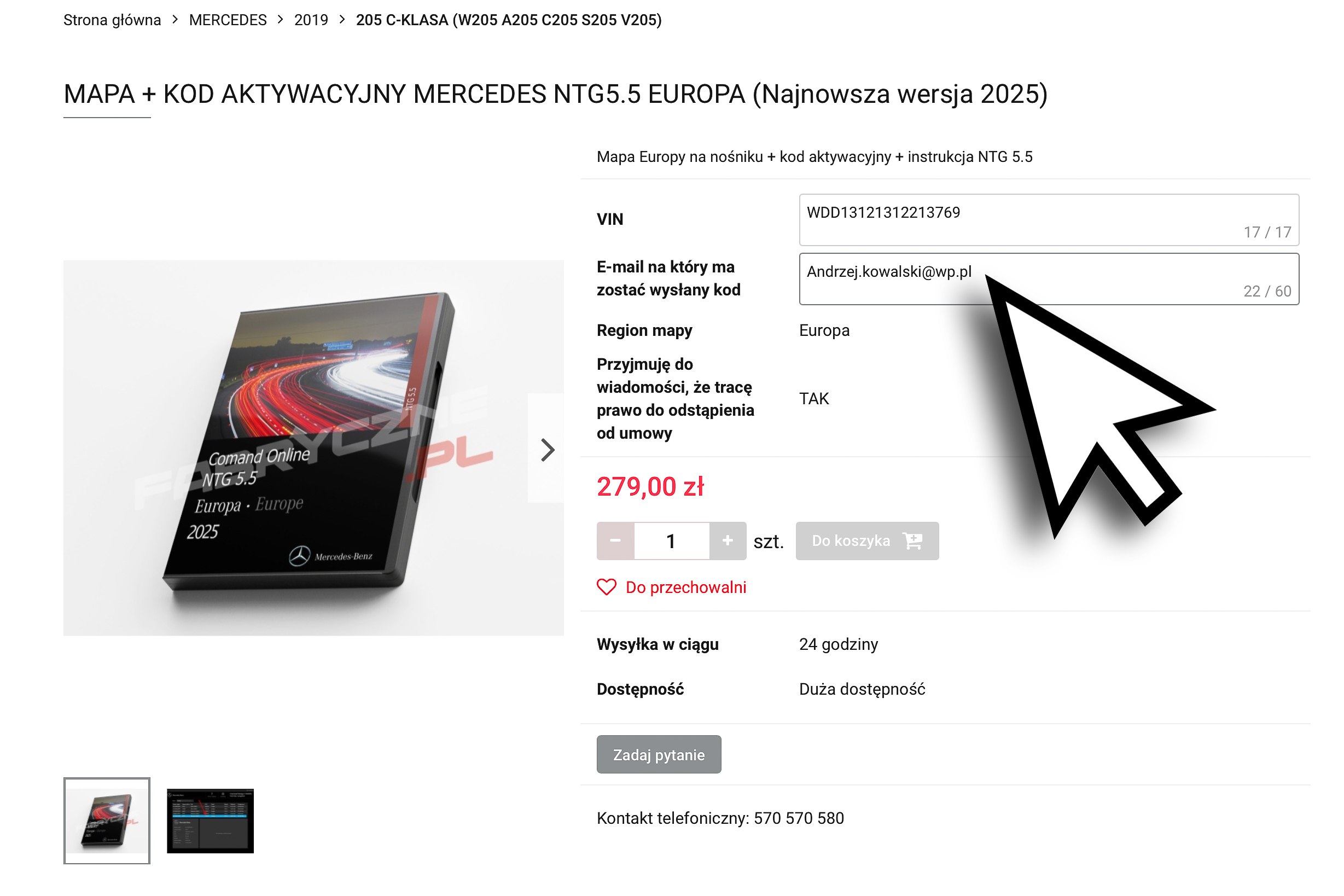The image size is (1344, 896).
Task: Click the quantity number field
Action: coord(671,540)
